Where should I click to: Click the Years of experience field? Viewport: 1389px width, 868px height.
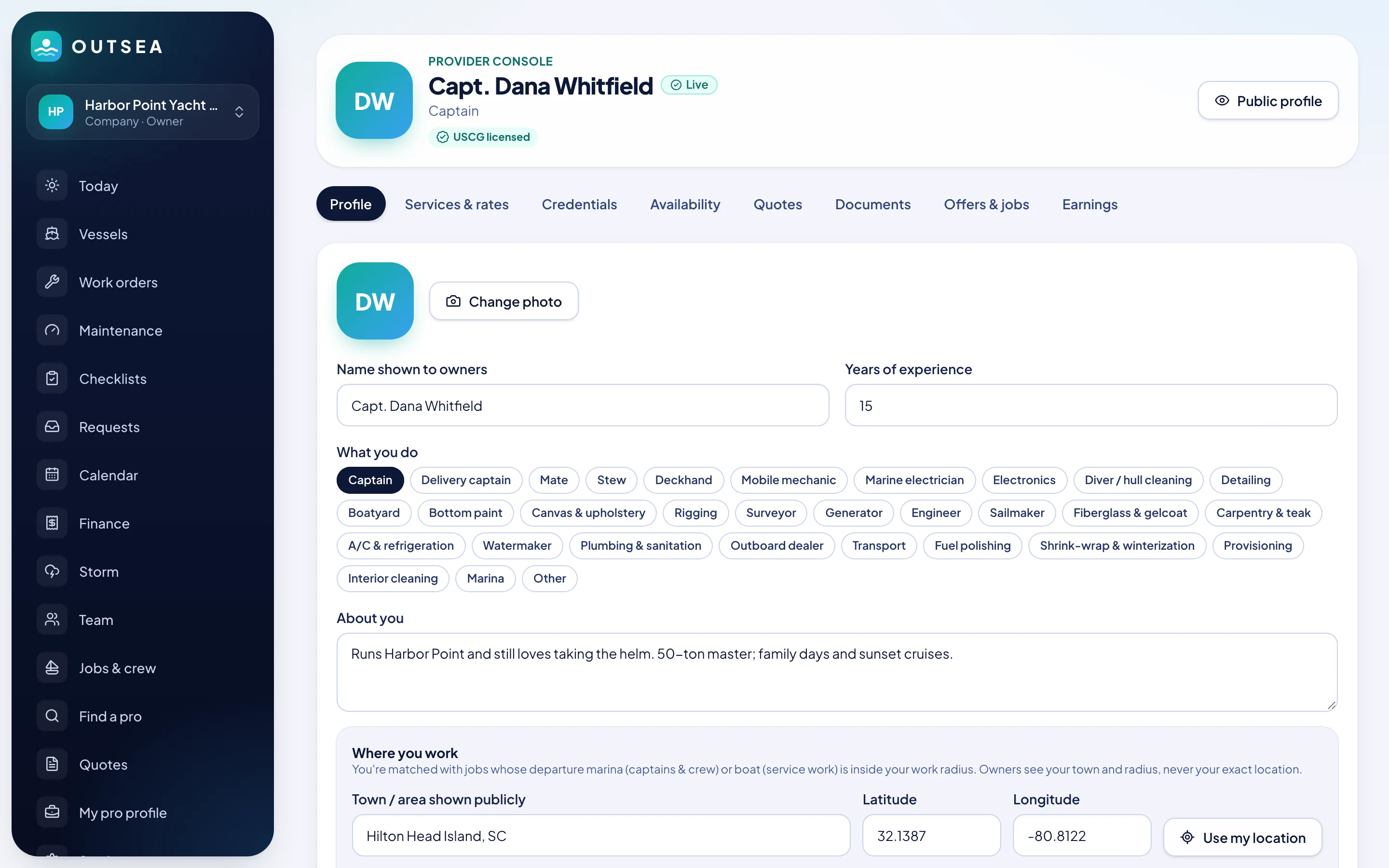[1090, 405]
